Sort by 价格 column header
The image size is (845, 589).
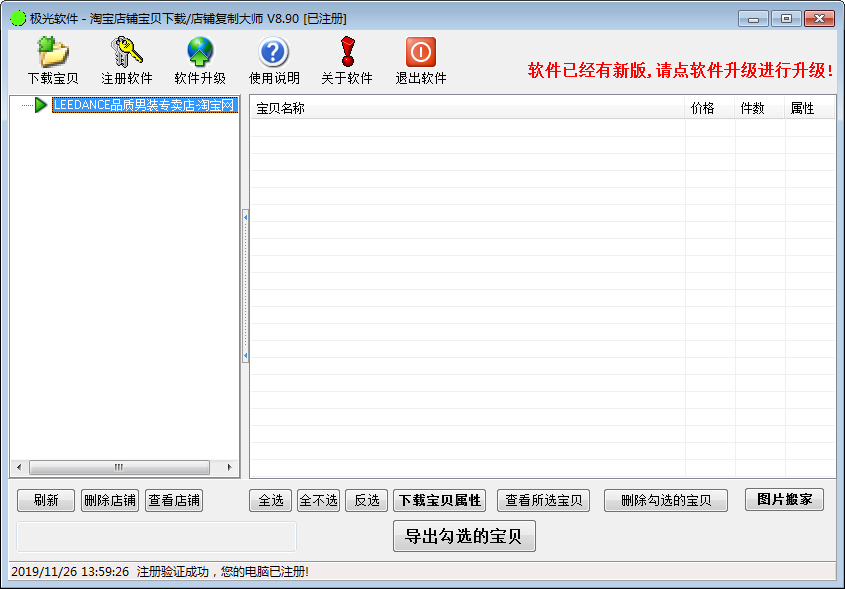tap(709, 108)
